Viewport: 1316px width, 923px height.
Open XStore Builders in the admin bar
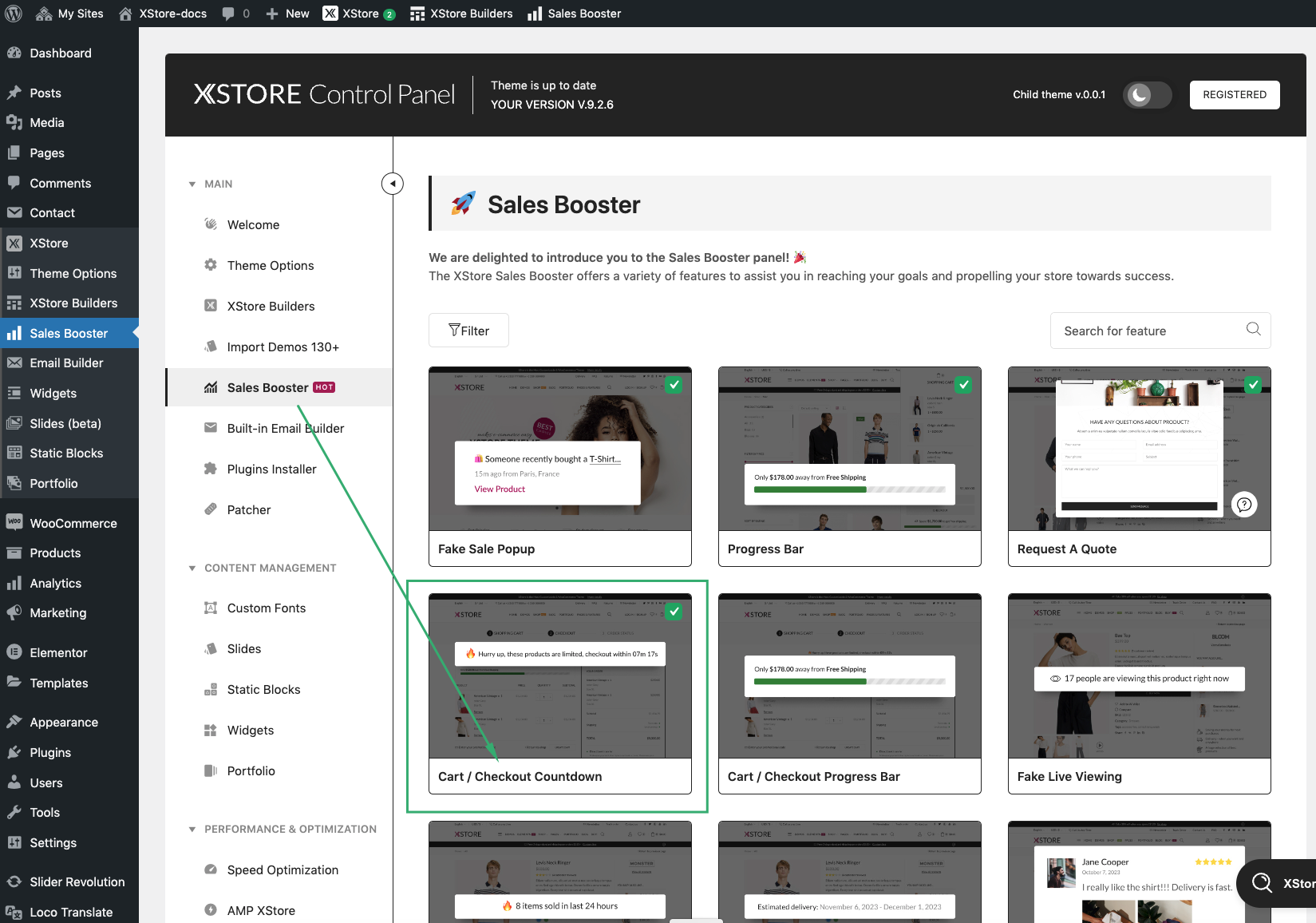(x=461, y=14)
